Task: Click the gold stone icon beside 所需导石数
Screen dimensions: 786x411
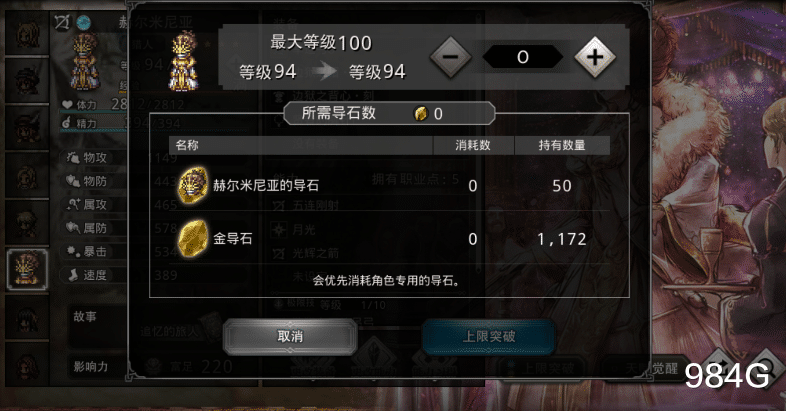Action: coord(421,114)
